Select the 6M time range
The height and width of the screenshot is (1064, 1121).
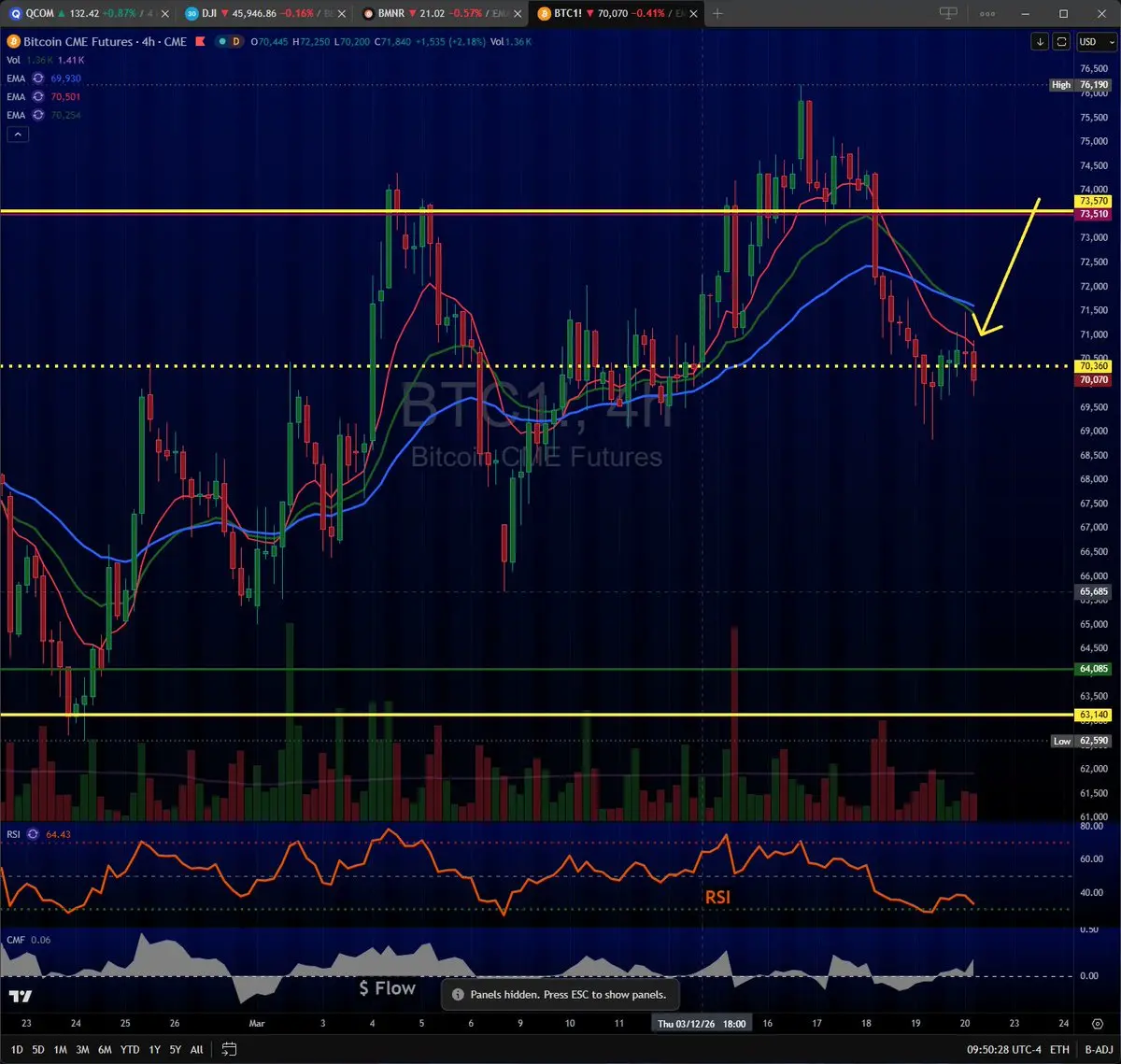point(105,1050)
